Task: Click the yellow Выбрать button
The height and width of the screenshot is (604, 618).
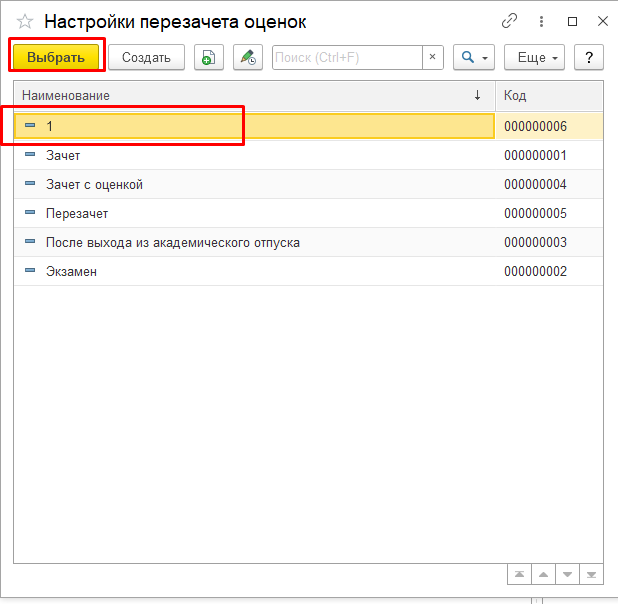Action: [56, 57]
